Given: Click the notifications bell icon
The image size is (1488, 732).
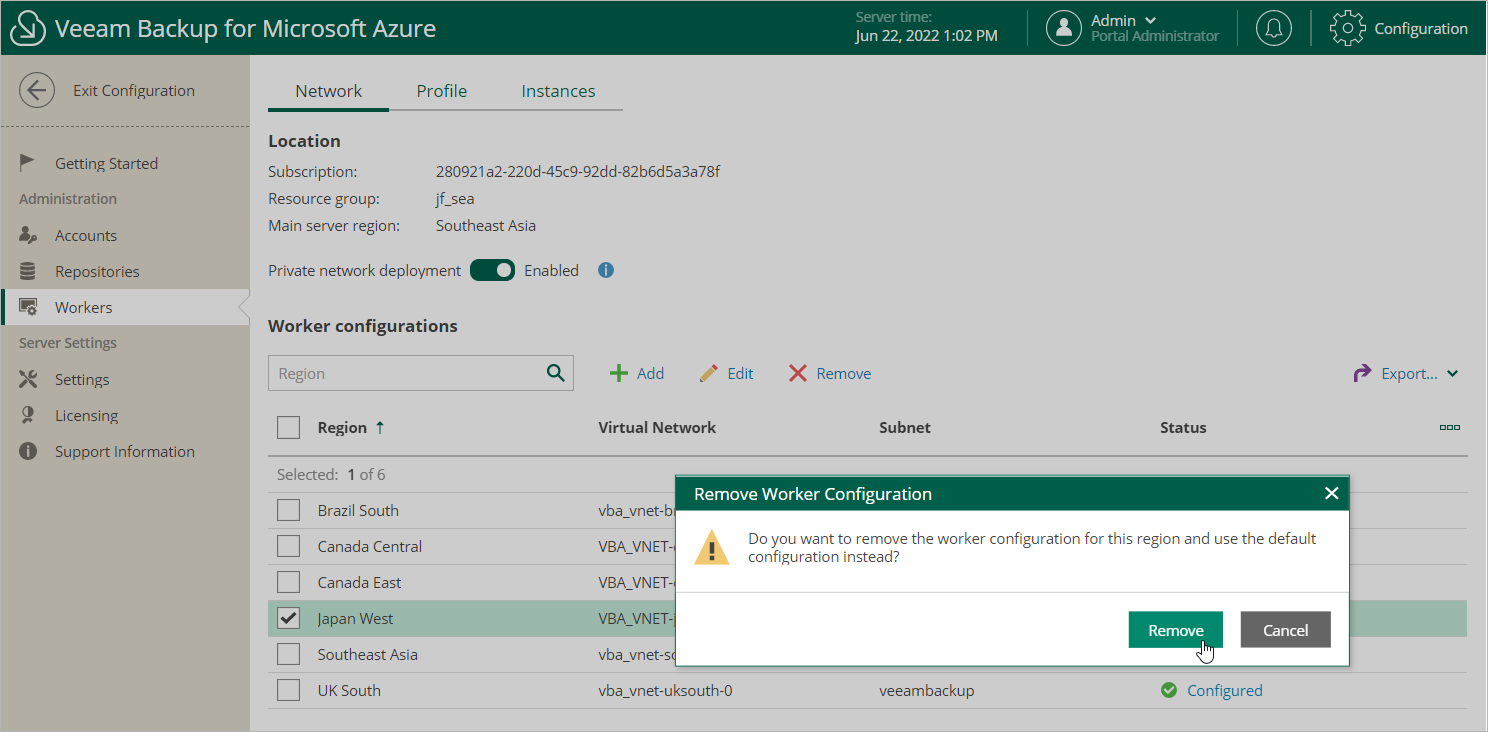Looking at the screenshot, I should click(x=1273, y=28).
